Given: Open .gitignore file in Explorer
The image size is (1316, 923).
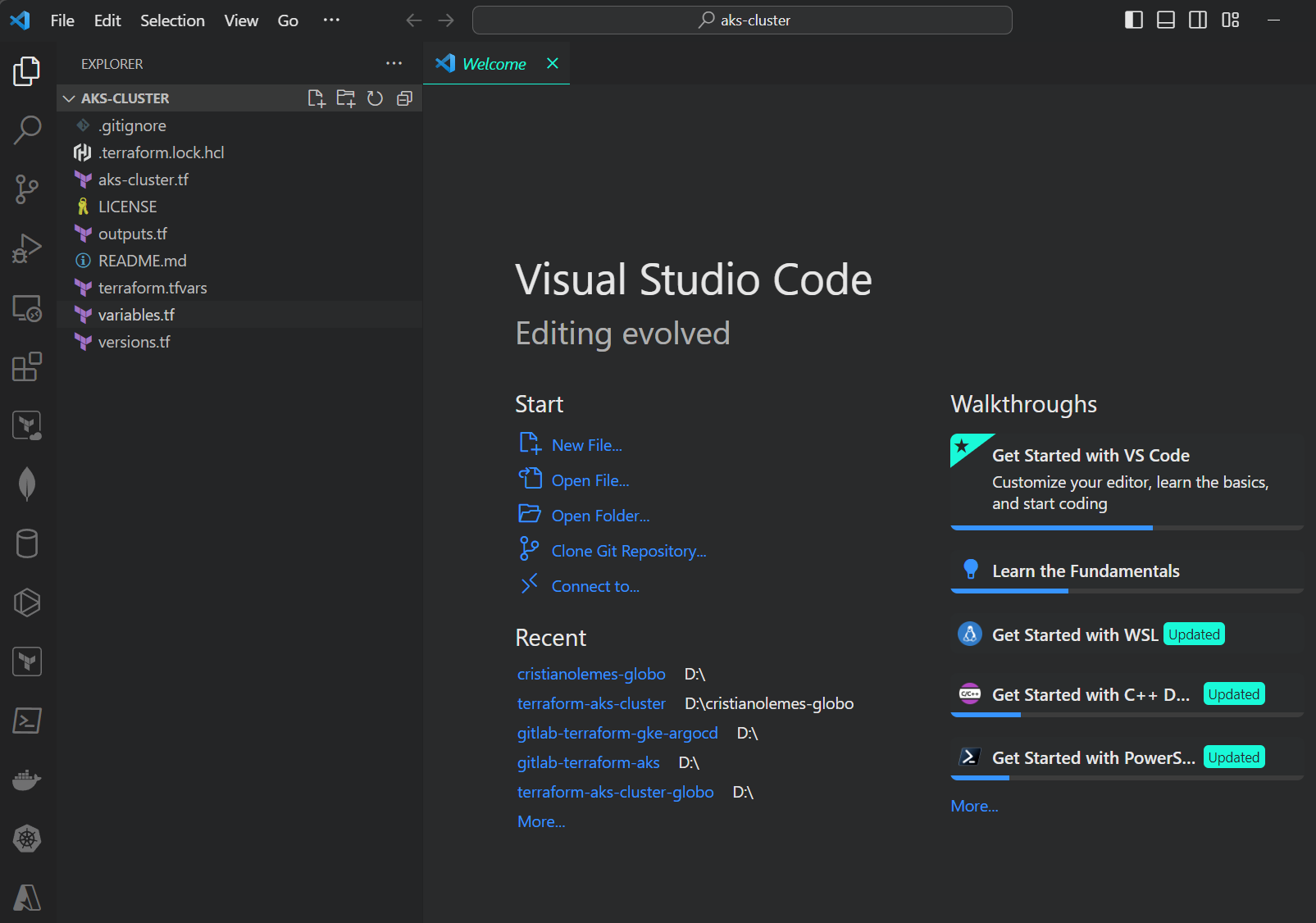Looking at the screenshot, I should point(239,125).
